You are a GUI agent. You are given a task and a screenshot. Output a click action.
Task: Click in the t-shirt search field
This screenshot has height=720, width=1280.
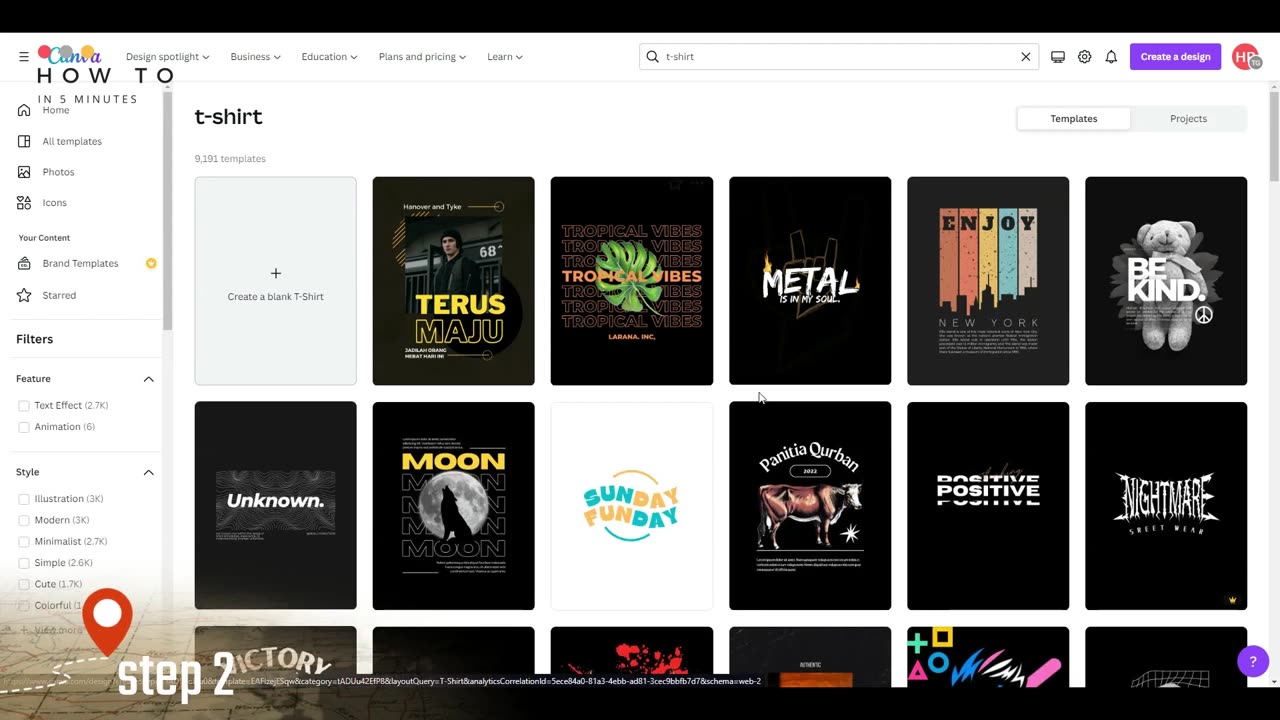(x=838, y=57)
